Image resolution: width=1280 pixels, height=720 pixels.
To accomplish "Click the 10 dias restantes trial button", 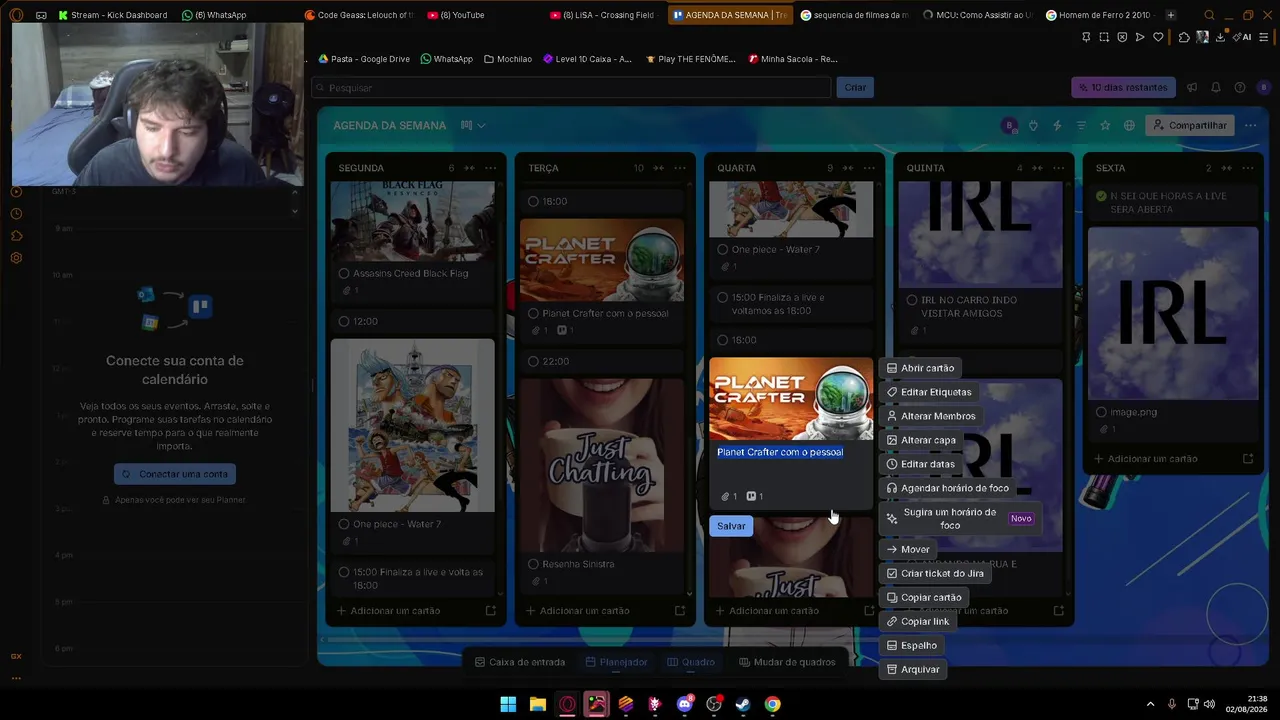I will click(1122, 87).
